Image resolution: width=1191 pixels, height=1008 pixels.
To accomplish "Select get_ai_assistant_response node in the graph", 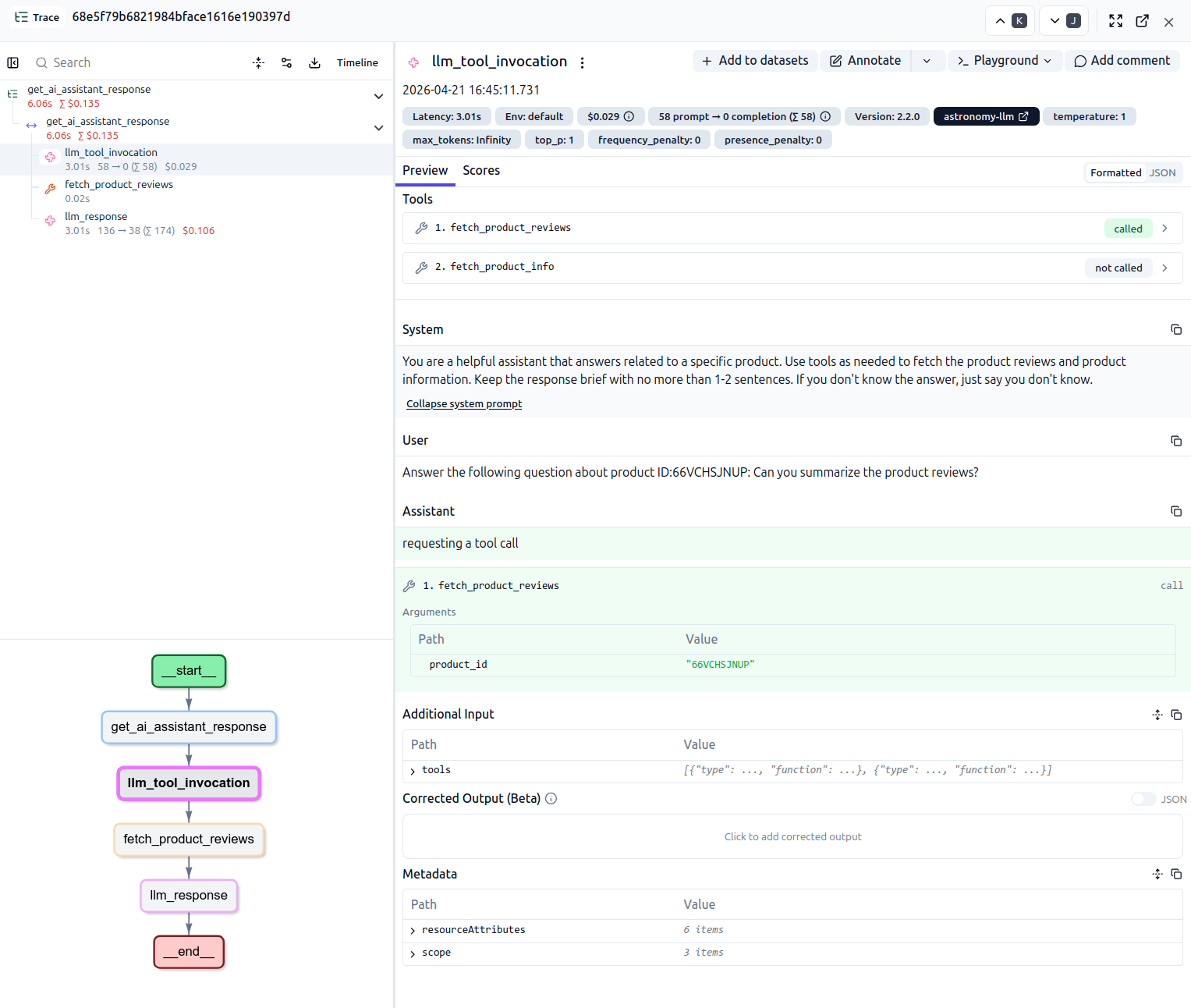I will (189, 727).
